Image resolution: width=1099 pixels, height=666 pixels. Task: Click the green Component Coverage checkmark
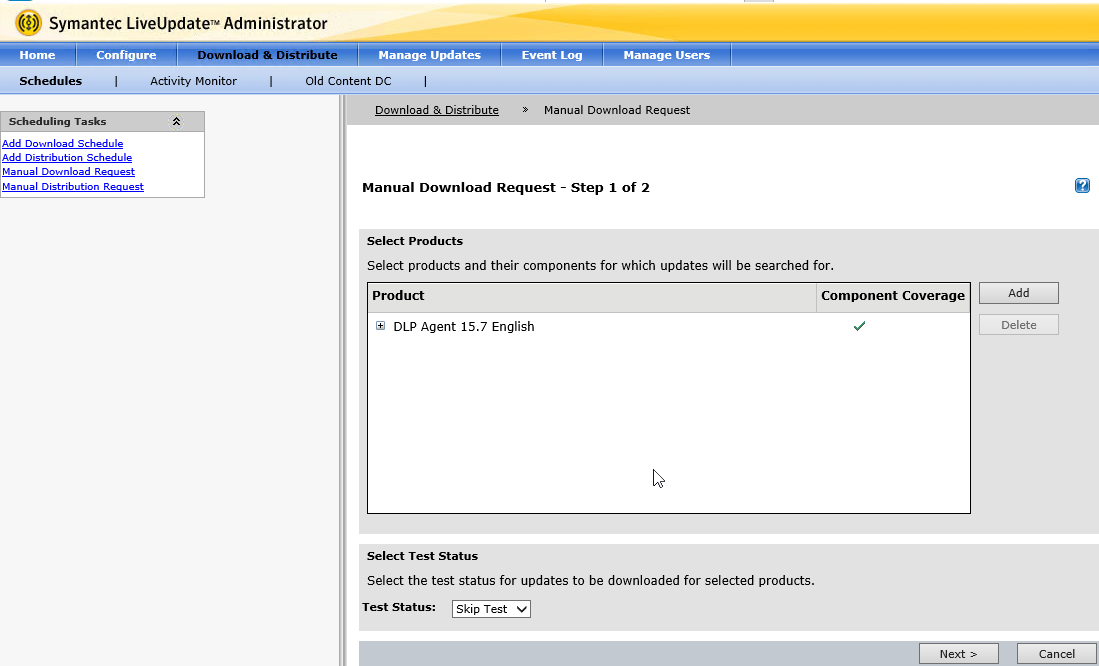click(x=859, y=326)
